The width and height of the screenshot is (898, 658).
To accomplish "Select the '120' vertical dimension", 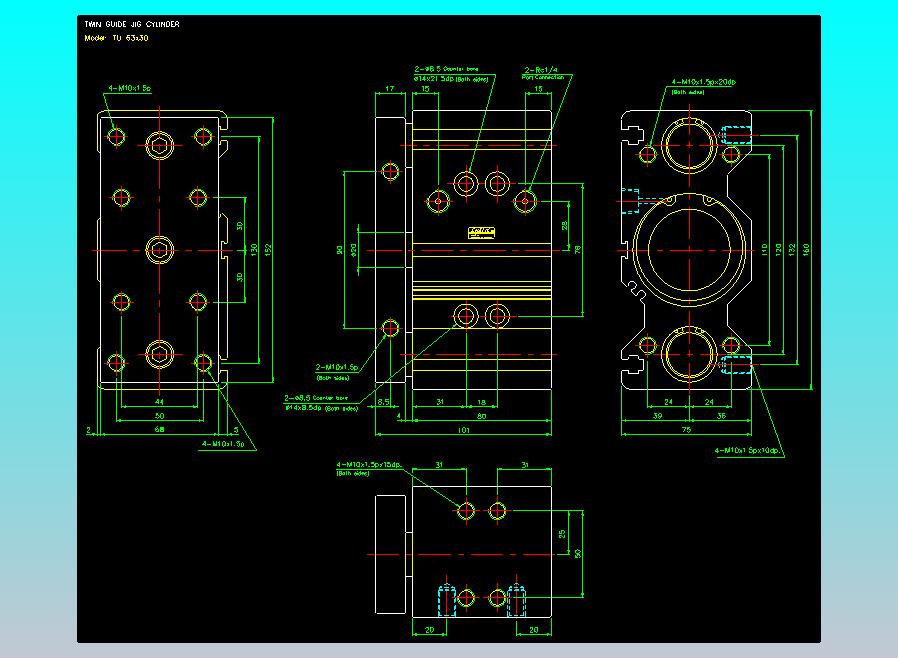I will 778,250.
